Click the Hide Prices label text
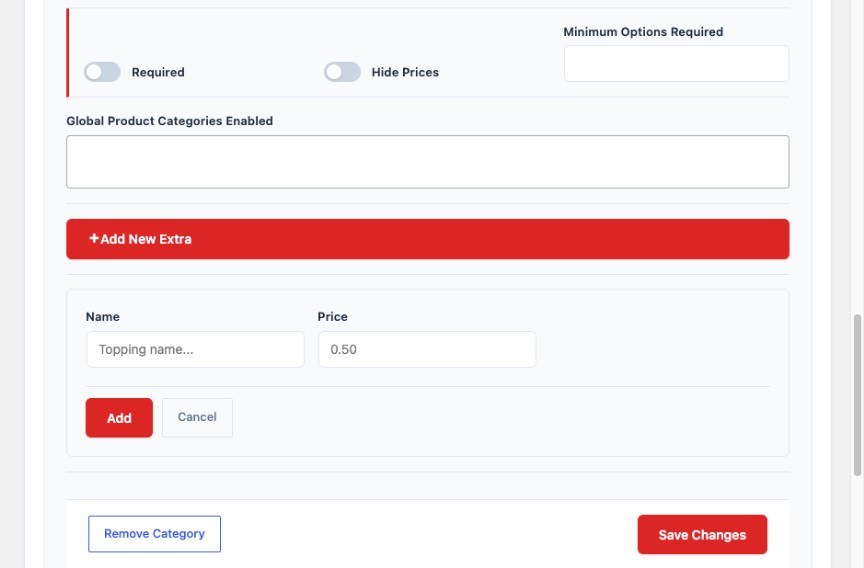 405,72
